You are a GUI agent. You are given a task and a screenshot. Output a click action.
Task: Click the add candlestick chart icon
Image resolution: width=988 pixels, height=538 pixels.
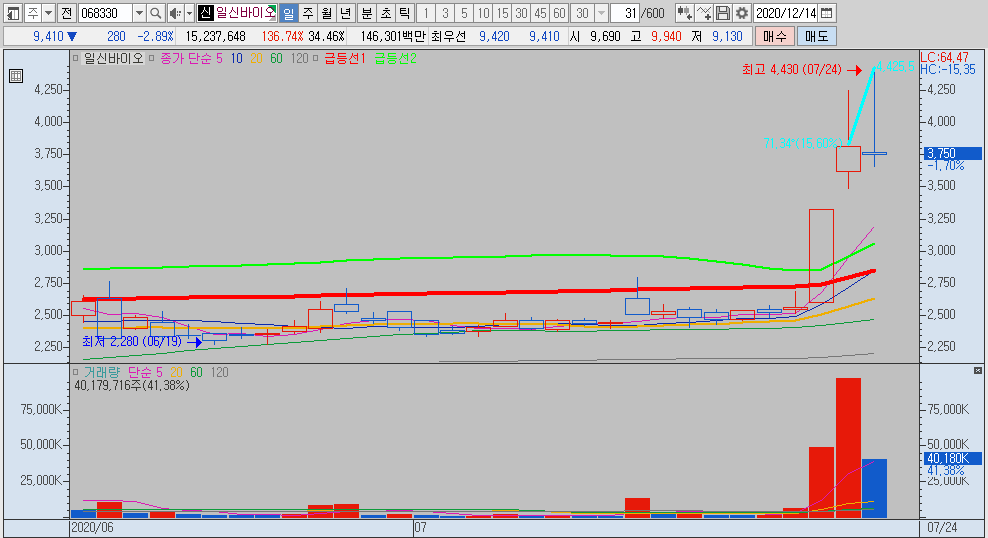684,13
